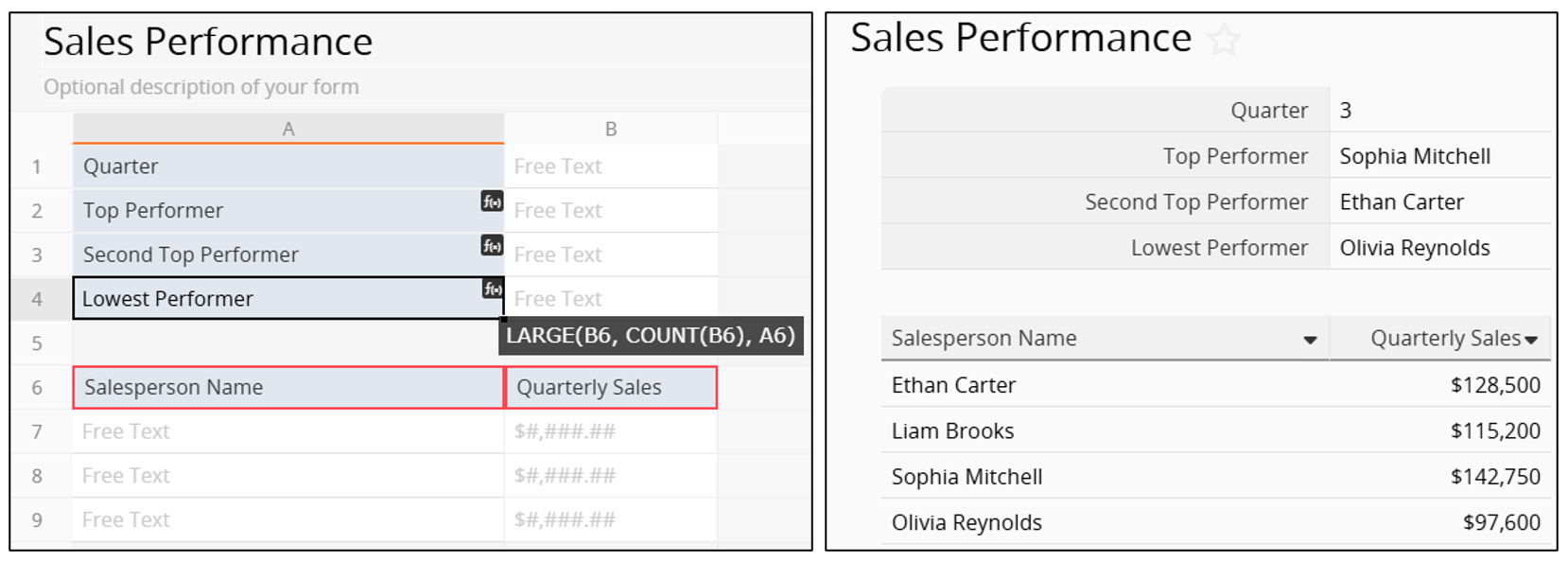Click the $97,600 quarterly sales value
Screen dimensions: 1568x562
point(1501,522)
